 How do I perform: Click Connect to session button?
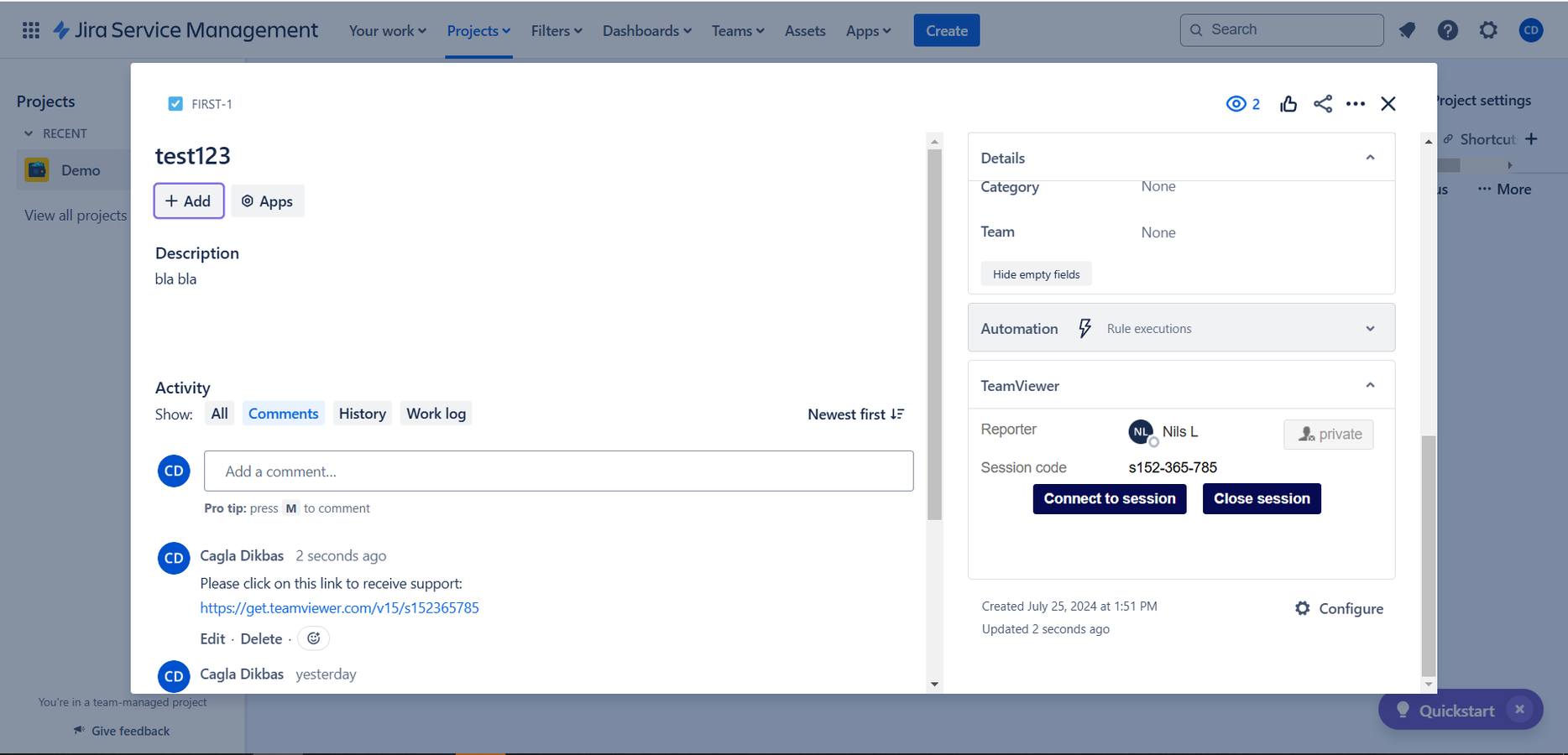coord(1110,499)
